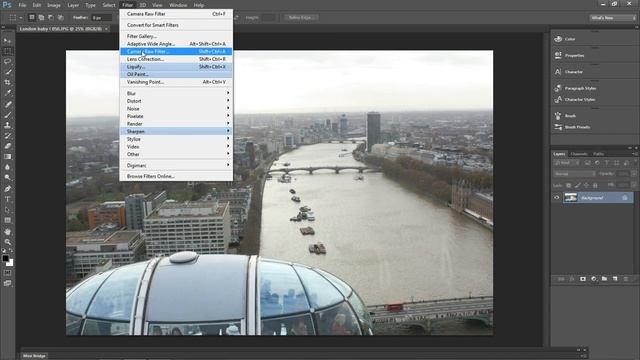Select the History Brush tool
The width and height of the screenshot is (640, 360).
pyautogui.click(x=7, y=136)
